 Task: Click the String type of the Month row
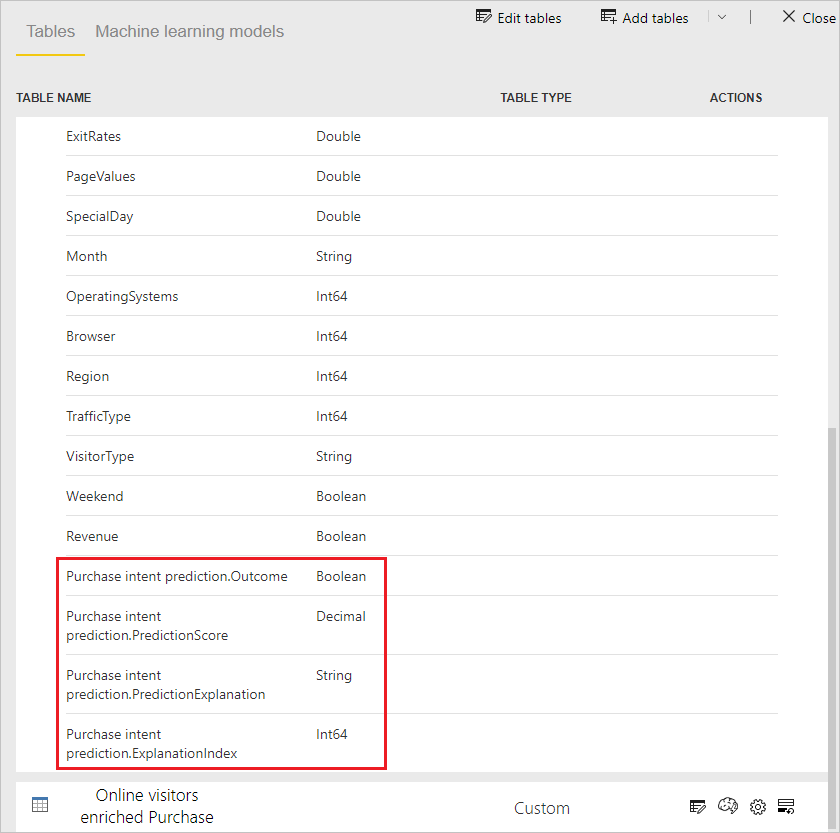334,257
